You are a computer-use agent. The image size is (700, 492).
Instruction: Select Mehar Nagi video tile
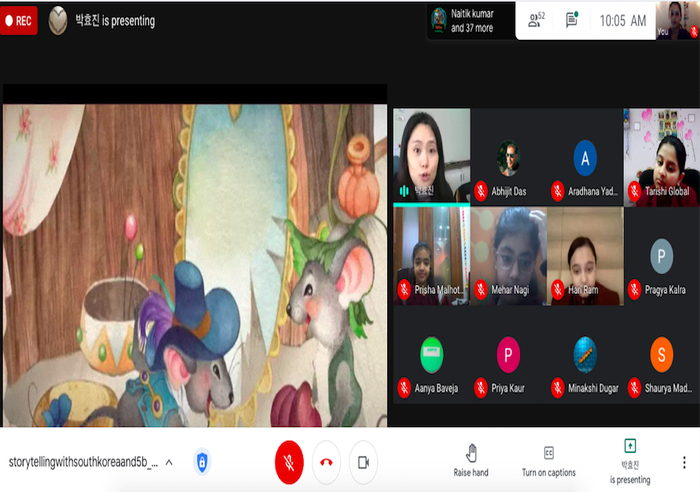[x=508, y=256]
